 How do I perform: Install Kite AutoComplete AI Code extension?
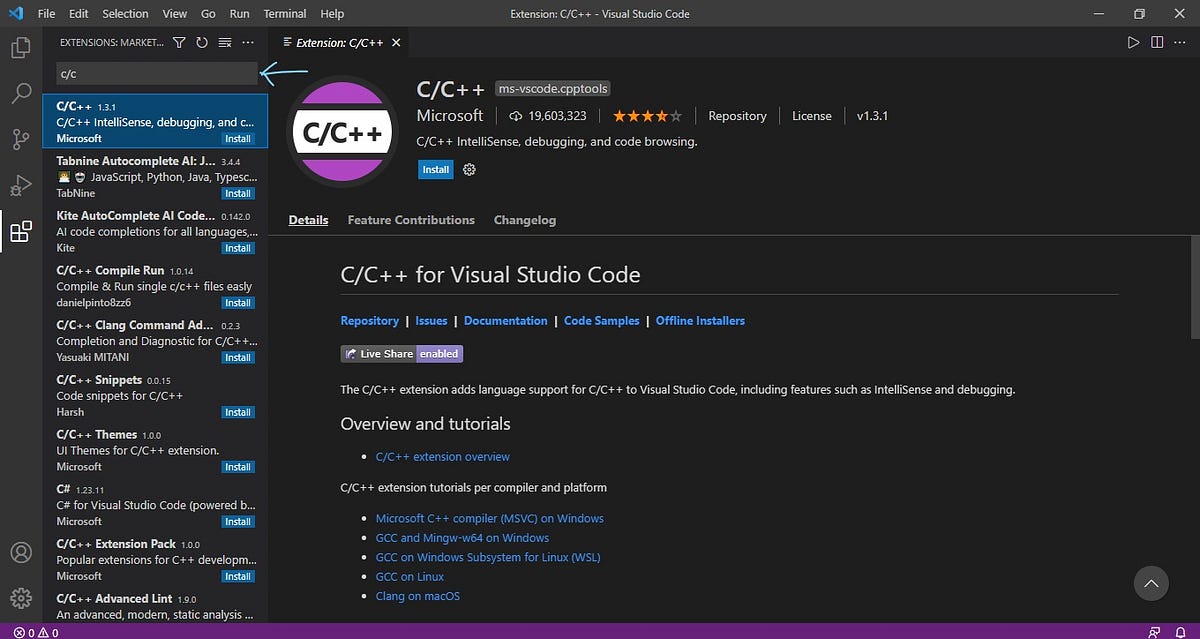[x=238, y=248]
